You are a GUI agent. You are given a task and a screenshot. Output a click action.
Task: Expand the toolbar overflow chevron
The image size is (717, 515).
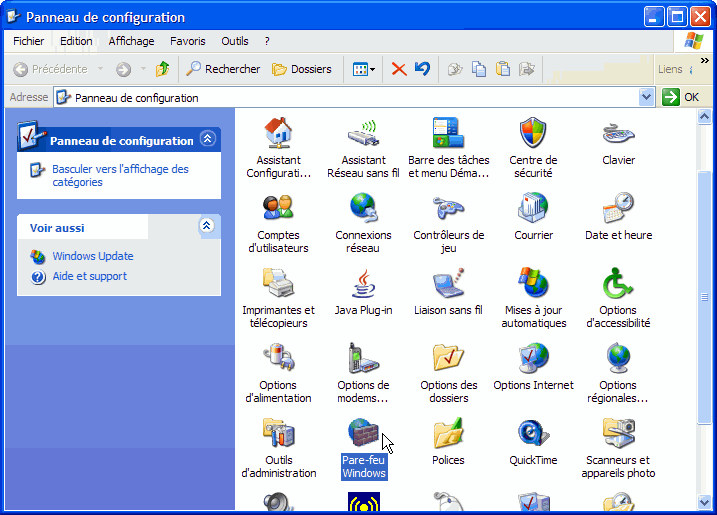[705, 60]
